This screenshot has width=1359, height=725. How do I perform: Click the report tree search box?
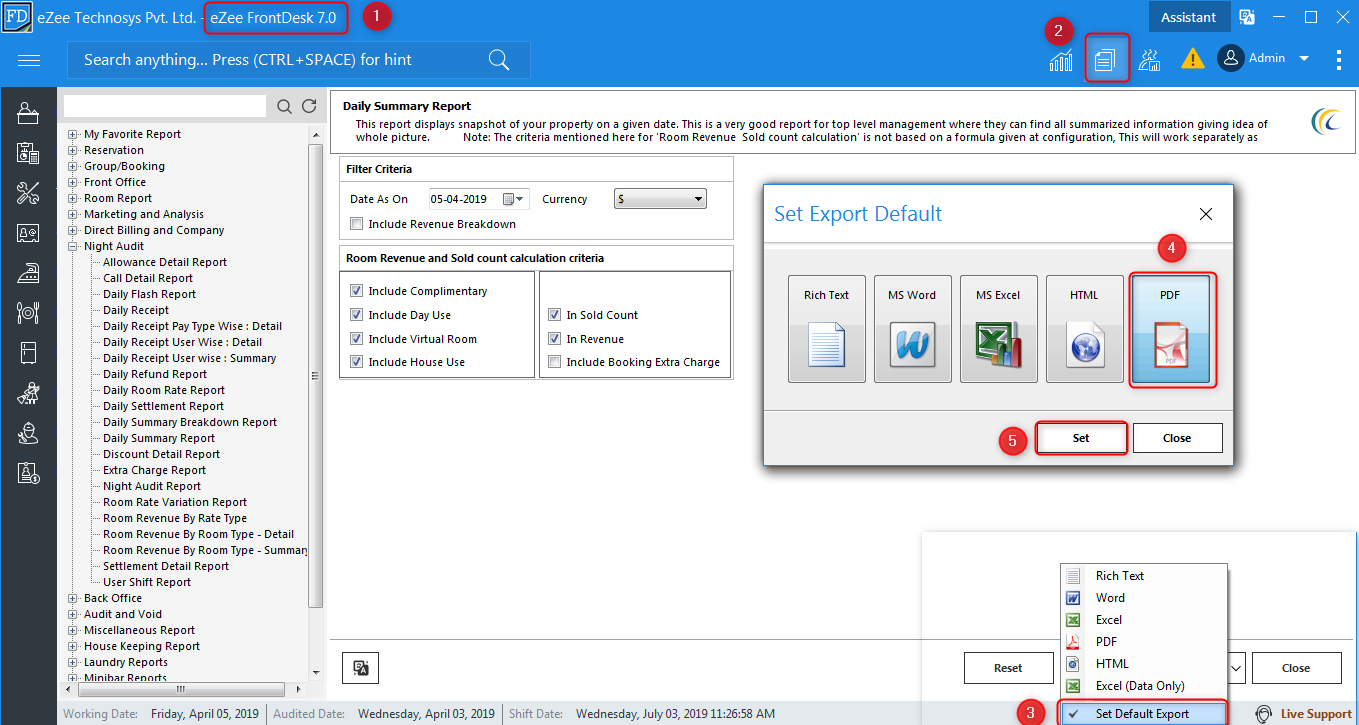[x=165, y=106]
